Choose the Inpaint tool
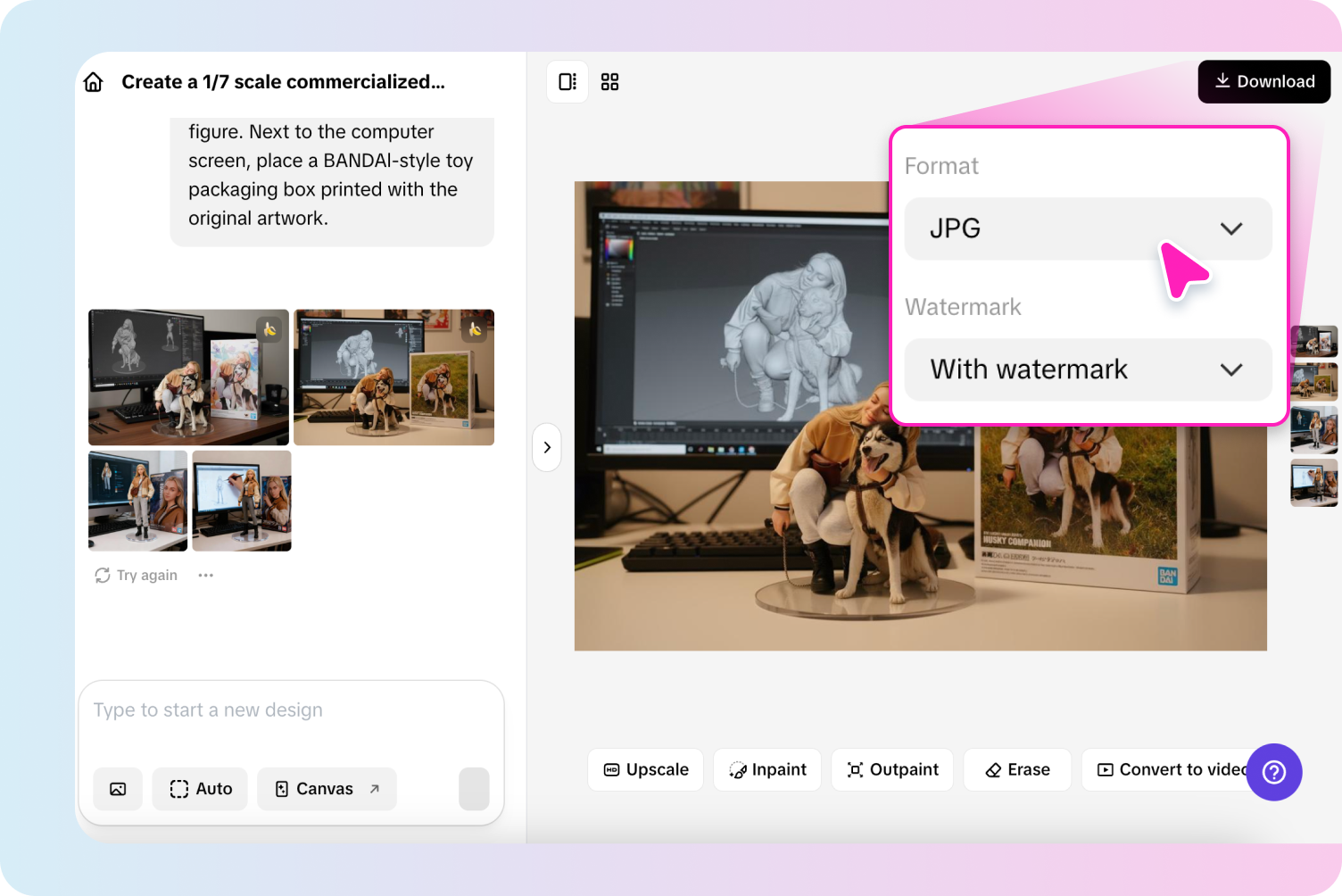The width and height of the screenshot is (1342, 896). tap(767, 769)
